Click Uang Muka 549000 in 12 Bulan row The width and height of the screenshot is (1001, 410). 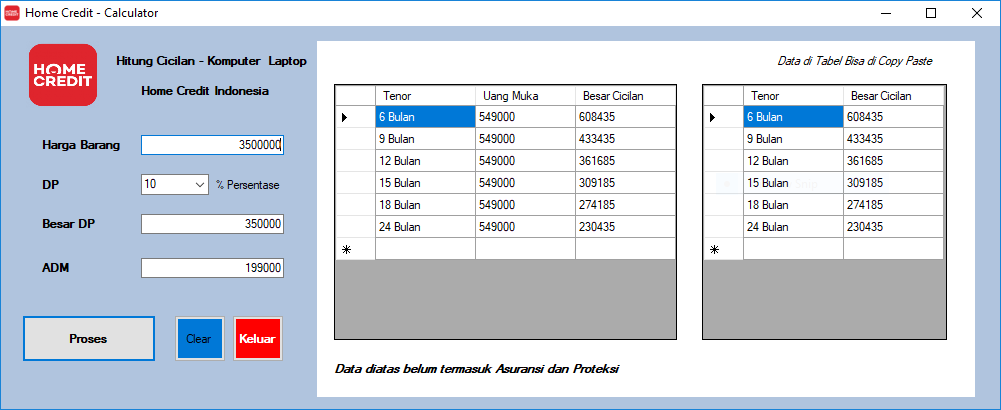point(525,161)
